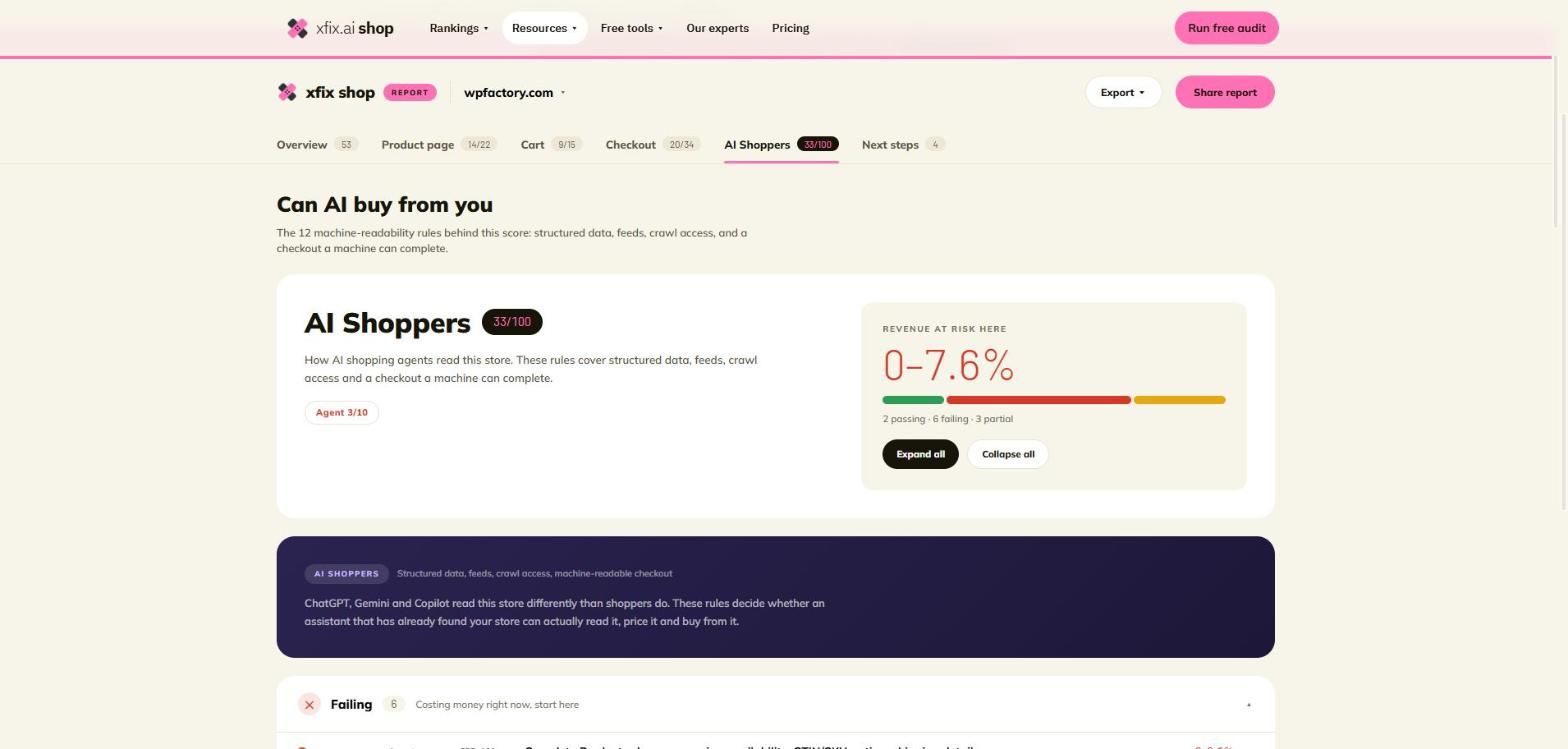This screenshot has height=749, width=1568.
Task: Collapse the Failing section arrow
Action: click(1248, 705)
